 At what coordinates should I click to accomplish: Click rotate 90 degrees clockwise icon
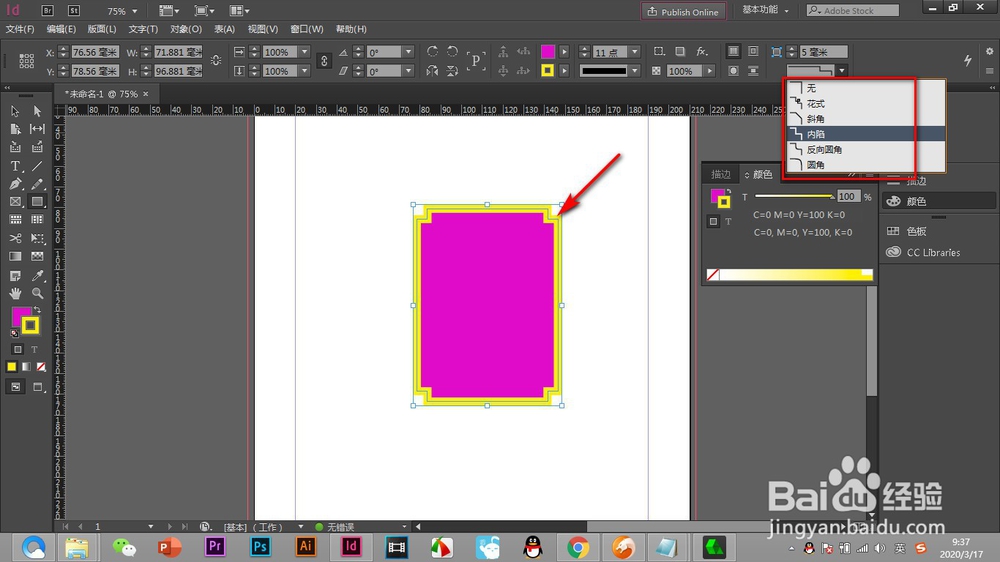pos(432,52)
